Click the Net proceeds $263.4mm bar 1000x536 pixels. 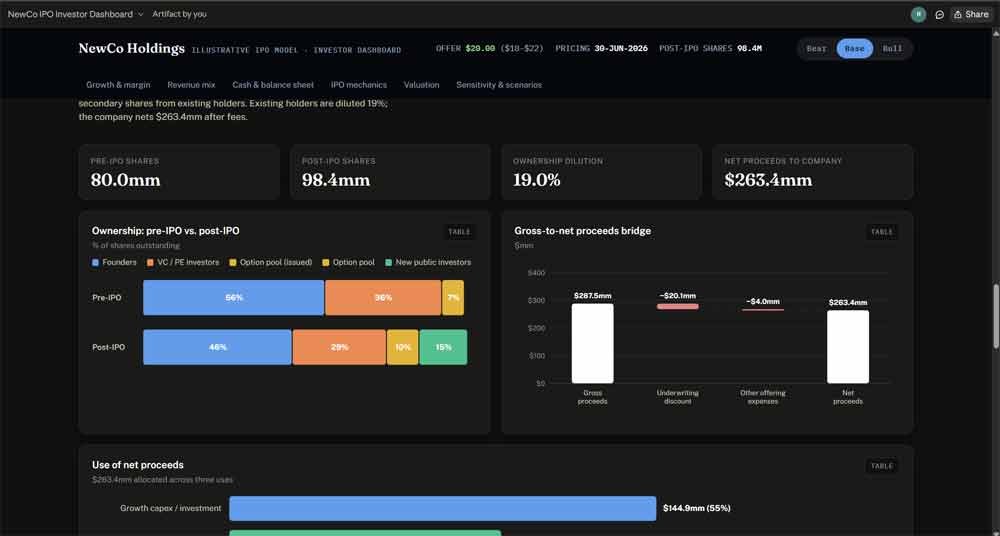click(848, 346)
